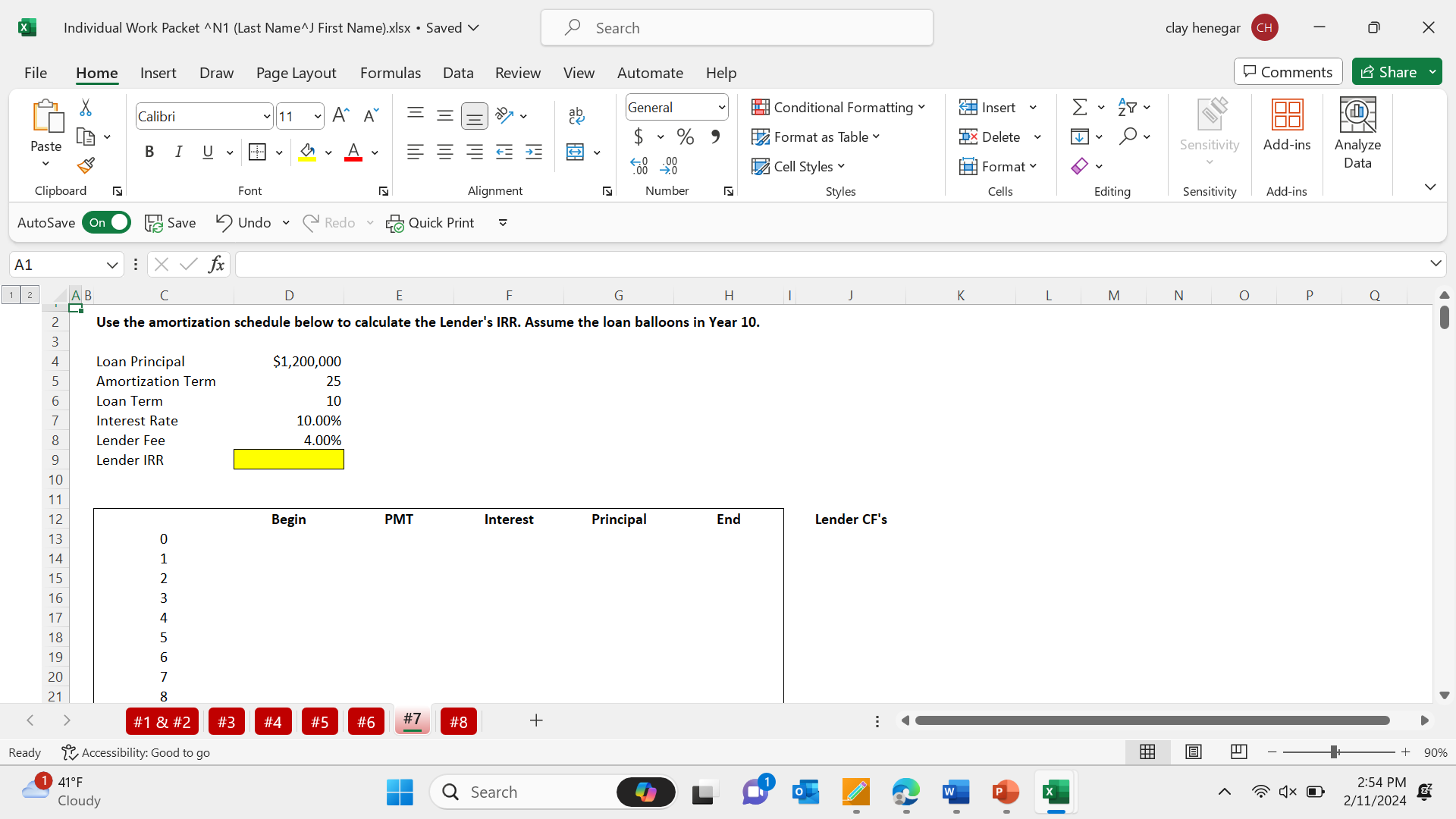Expand the Conditional Formatting dropdown
This screenshot has height=819, width=1456.
point(839,108)
